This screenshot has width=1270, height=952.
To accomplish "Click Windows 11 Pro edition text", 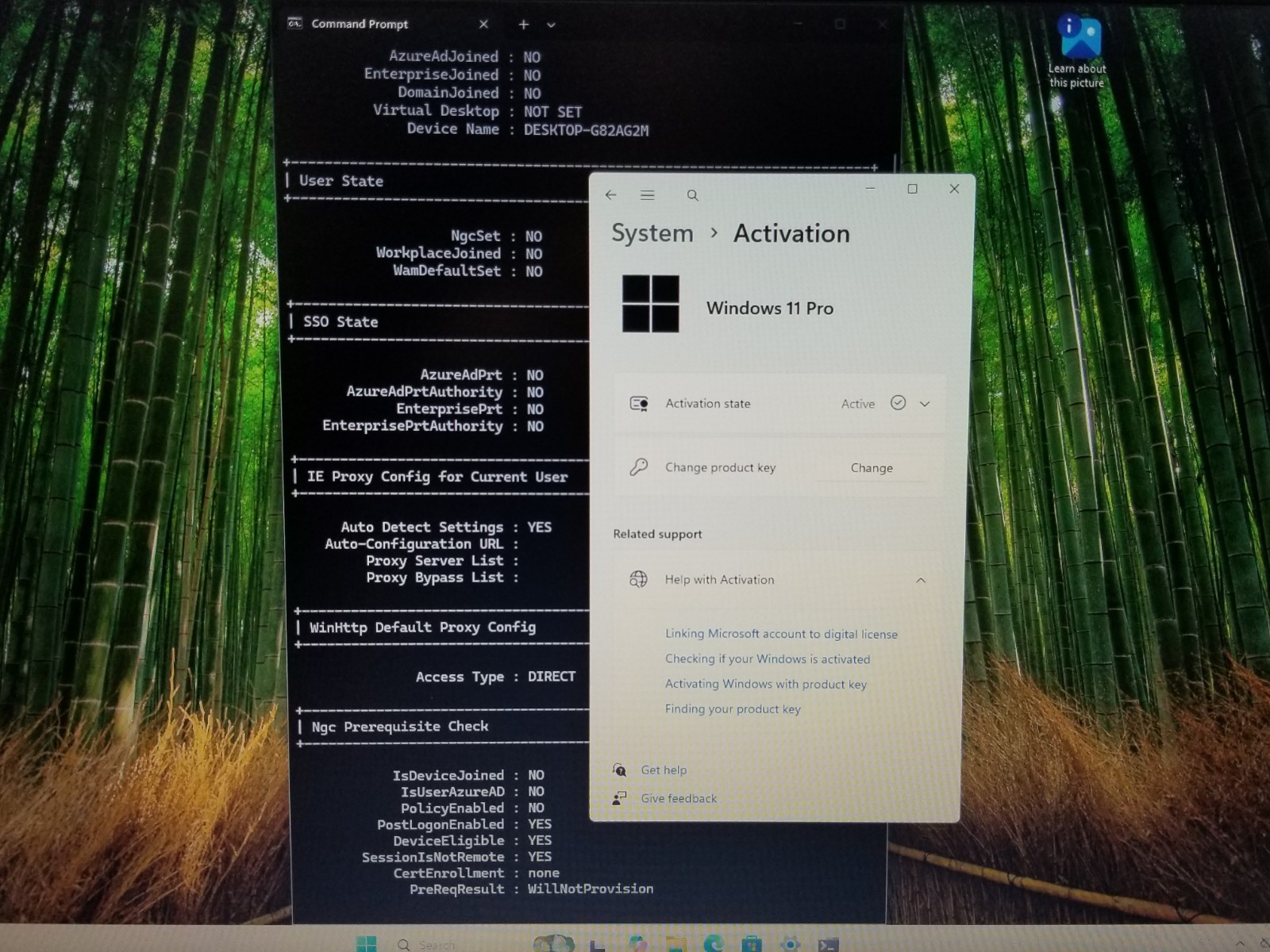I will click(x=770, y=309).
